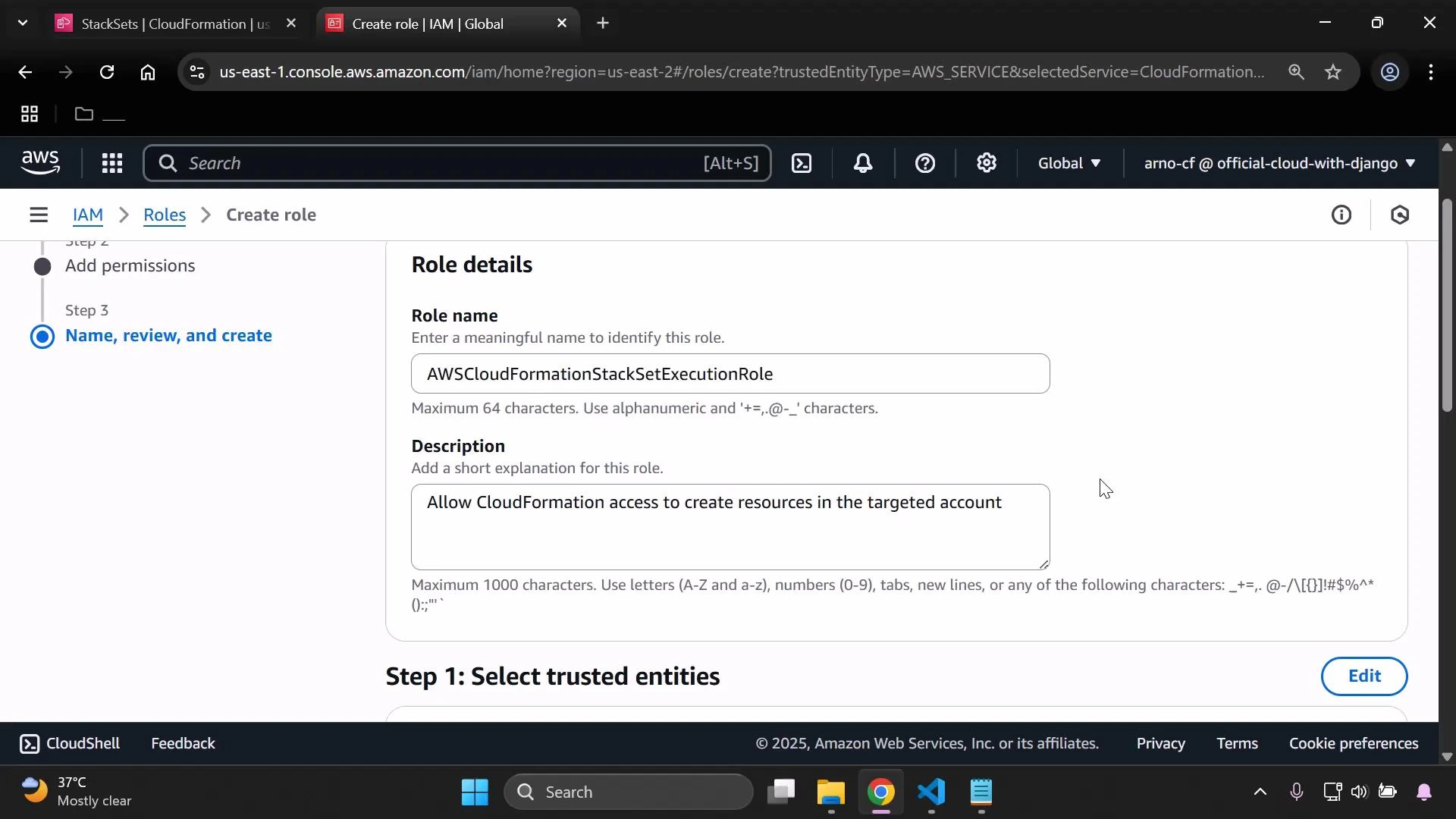The width and height of the screenshot is (1456, 819).
Task: Open the Settings gear in the navigation bar
Action: tap(986, 163)
